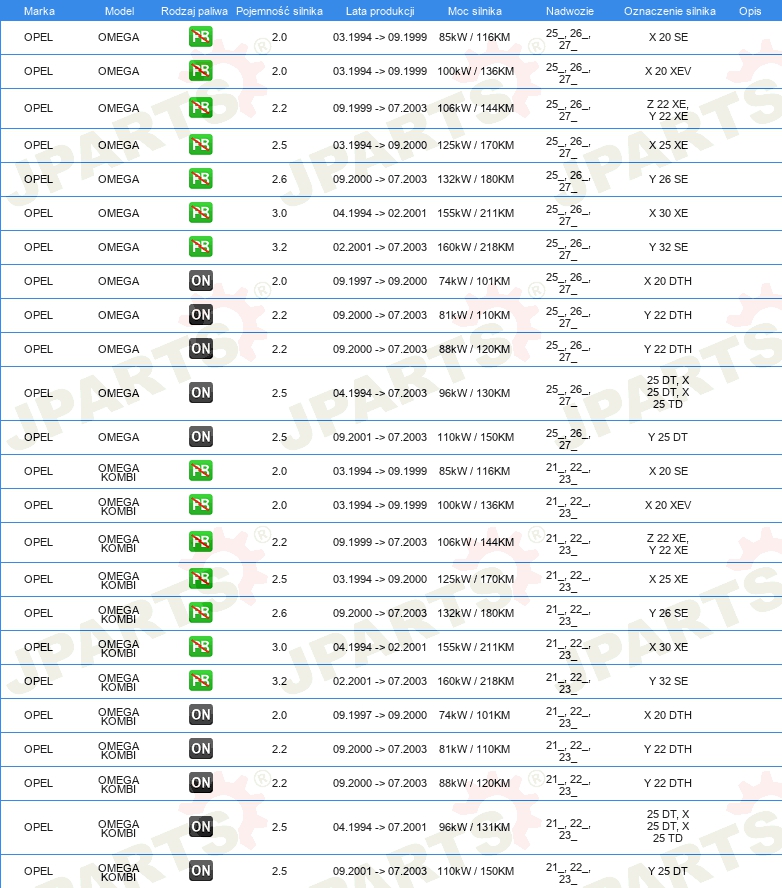Click 'Z 22 XE, Y 22 XE' in 25_ body row
The height and width of the screenshot is (888, 782).
(668, 110)
